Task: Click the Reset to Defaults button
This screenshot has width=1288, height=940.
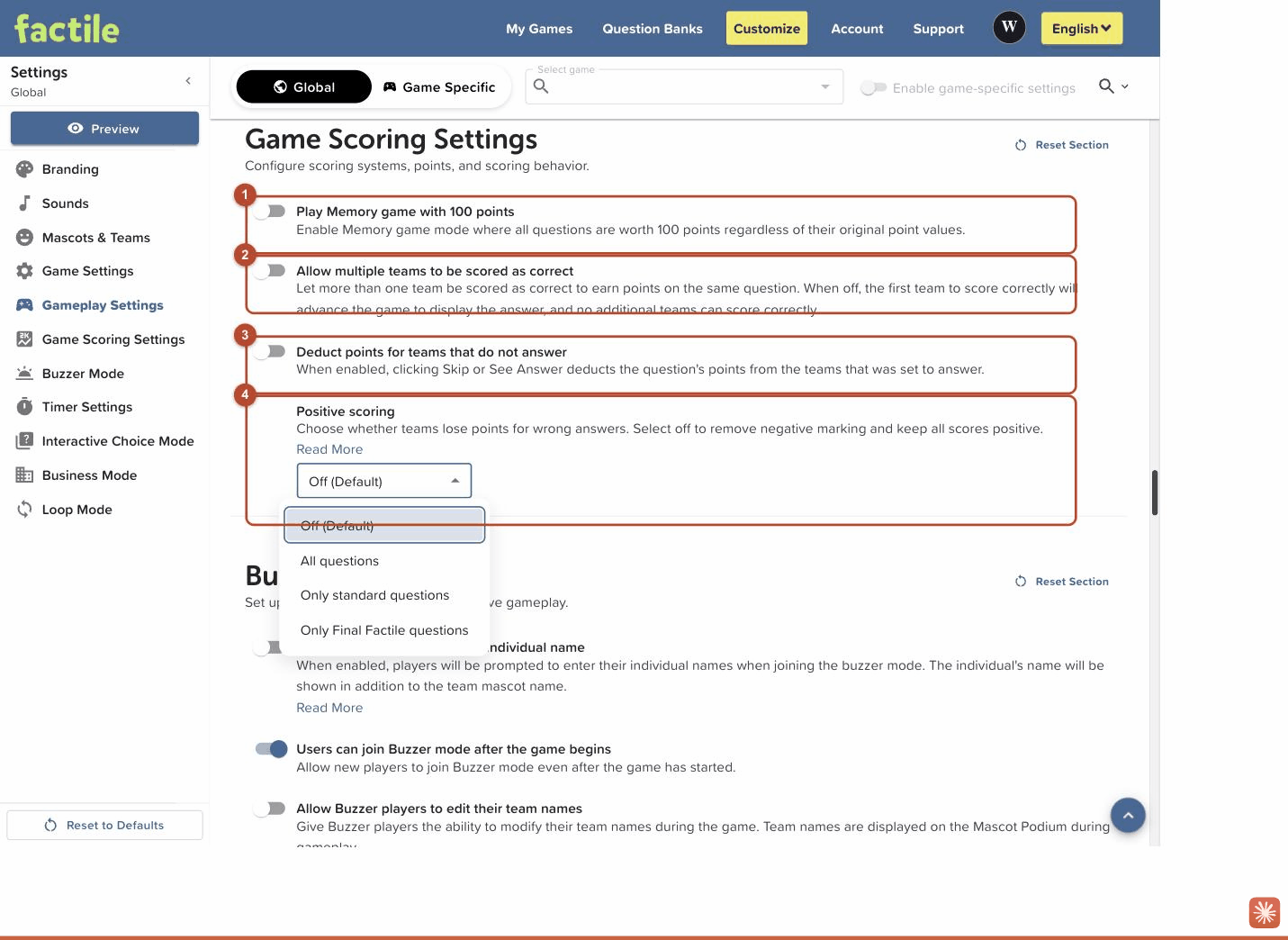Action: pos(104,826)
